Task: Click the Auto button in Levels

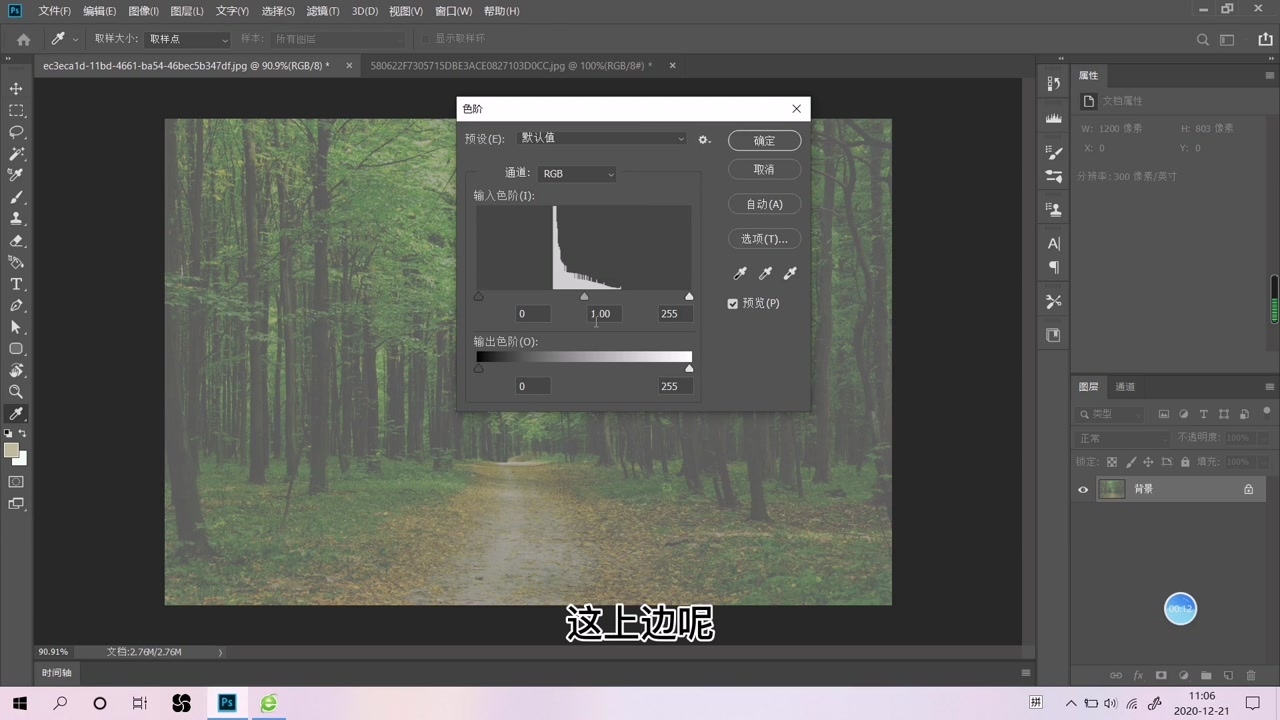Action: click(x=765, y=204)
